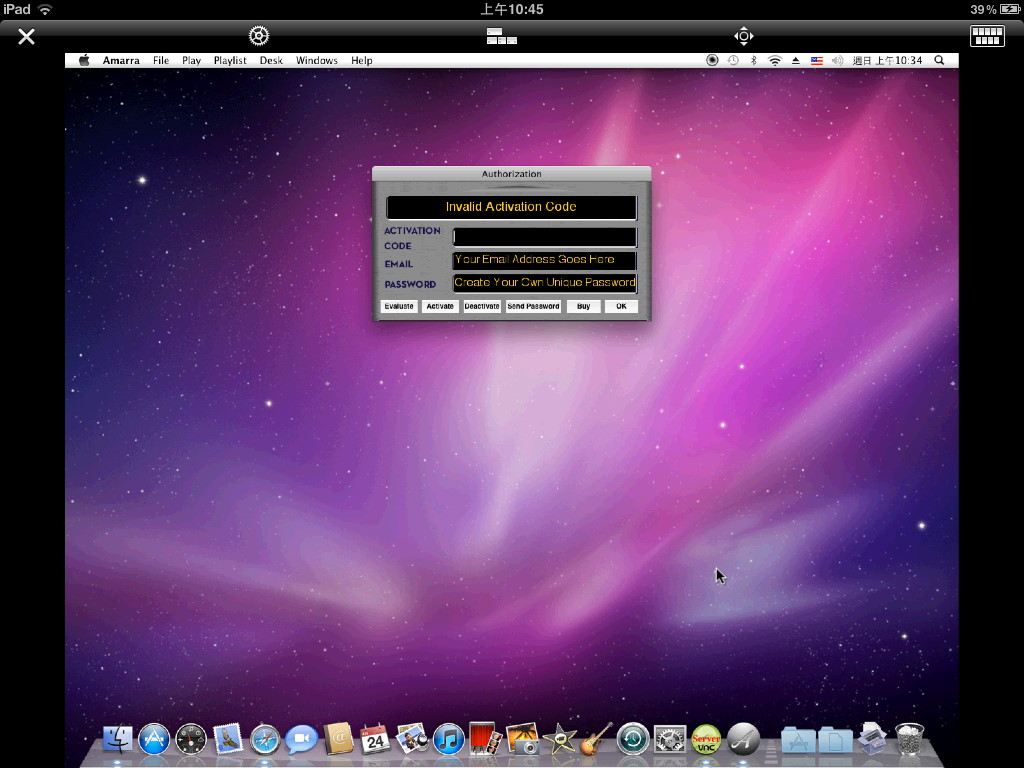
Task: Open the Desk menu
Action: [x=271, y=60]
